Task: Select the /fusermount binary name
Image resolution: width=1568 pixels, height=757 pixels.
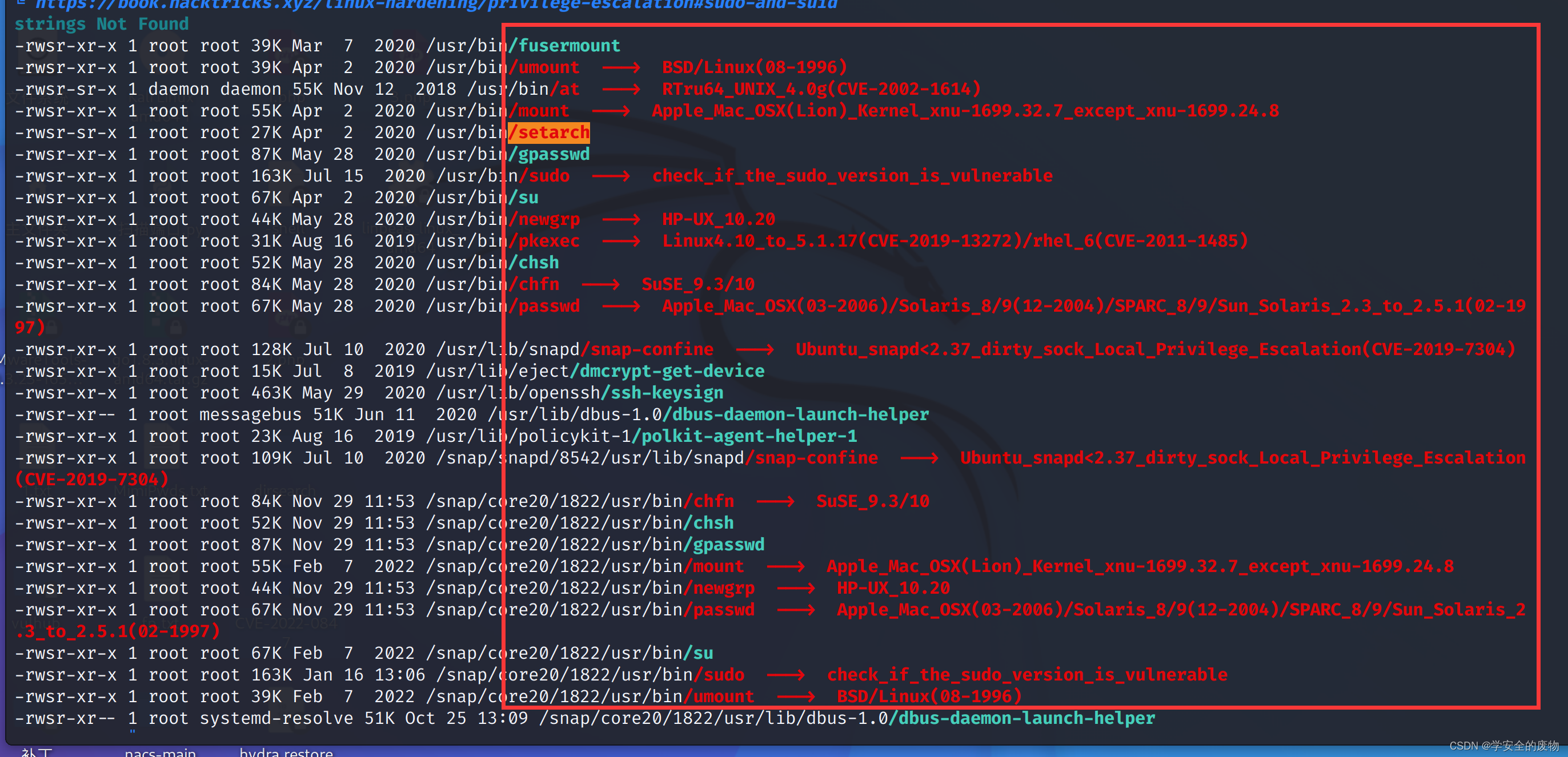Action: click(x=564, y=46)
